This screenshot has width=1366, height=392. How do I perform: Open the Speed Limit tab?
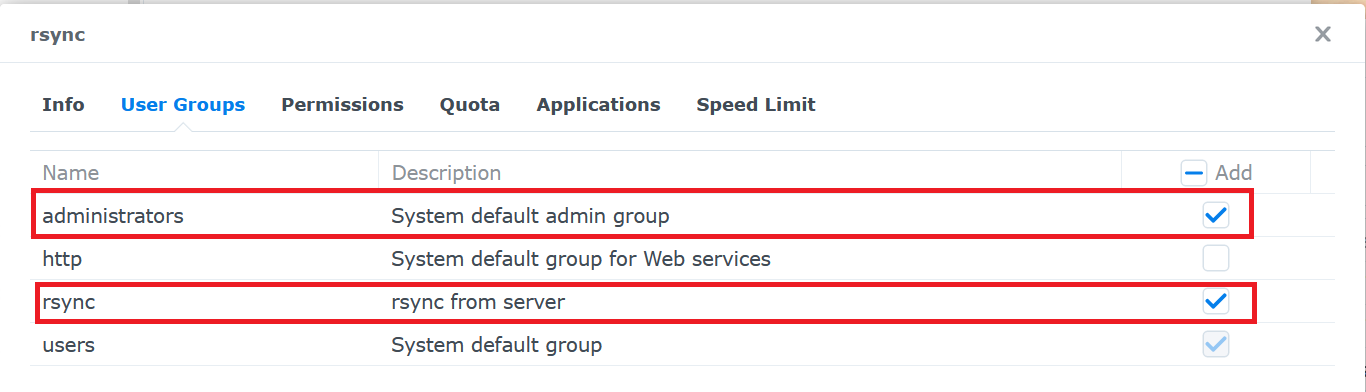756,104
